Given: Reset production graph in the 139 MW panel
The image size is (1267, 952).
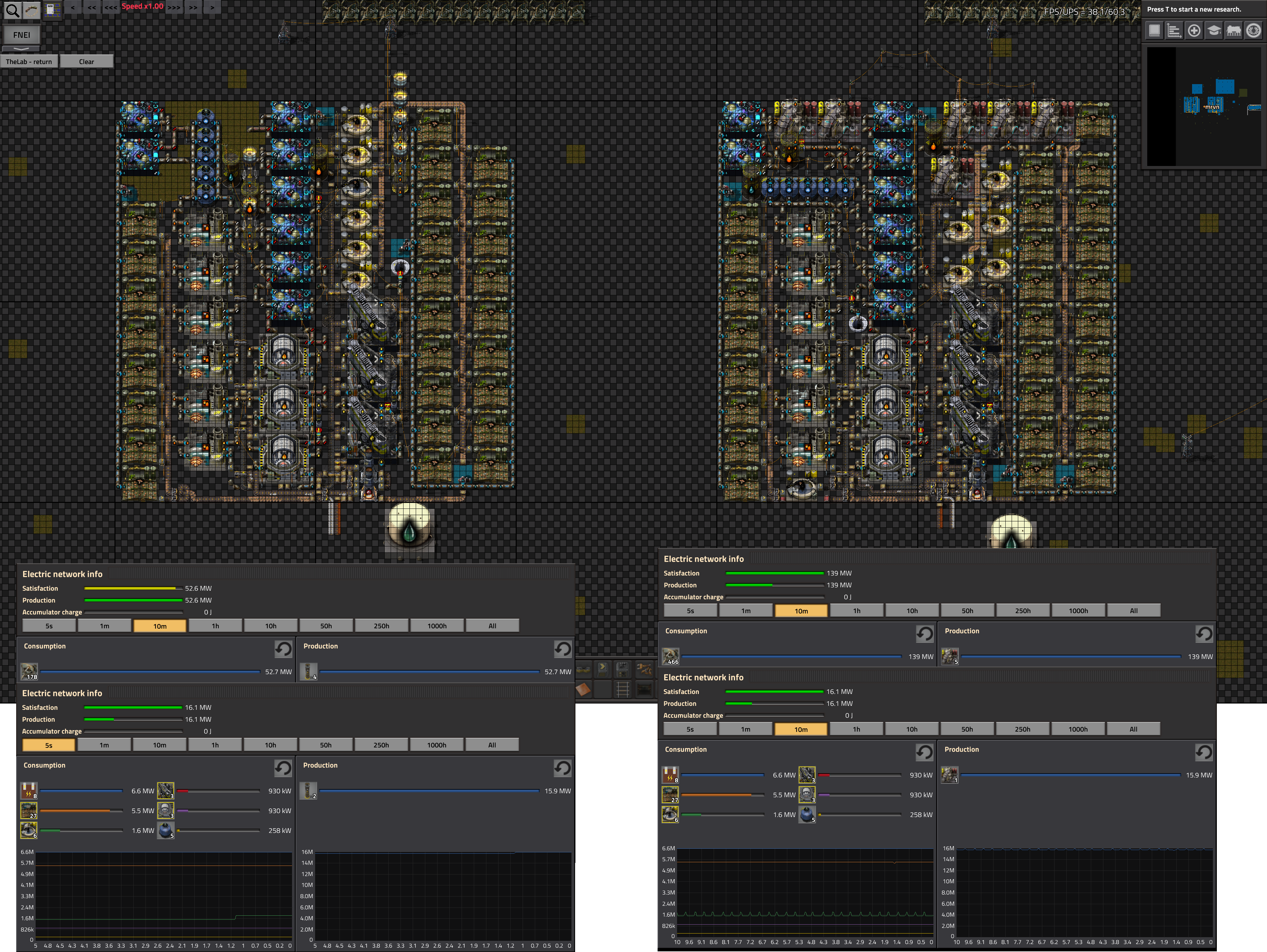Looking at the screenshot, I should point(1204,634).
